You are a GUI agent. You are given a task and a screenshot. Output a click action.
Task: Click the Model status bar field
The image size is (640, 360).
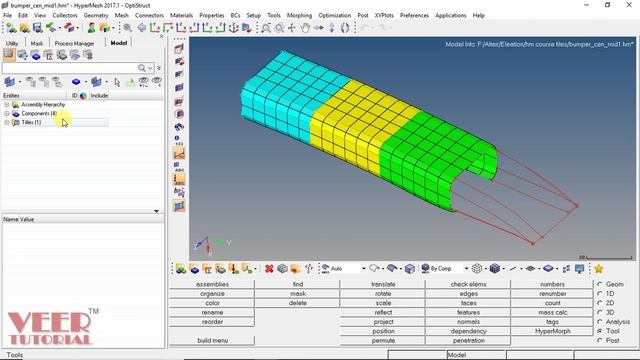tap(476, 355)
